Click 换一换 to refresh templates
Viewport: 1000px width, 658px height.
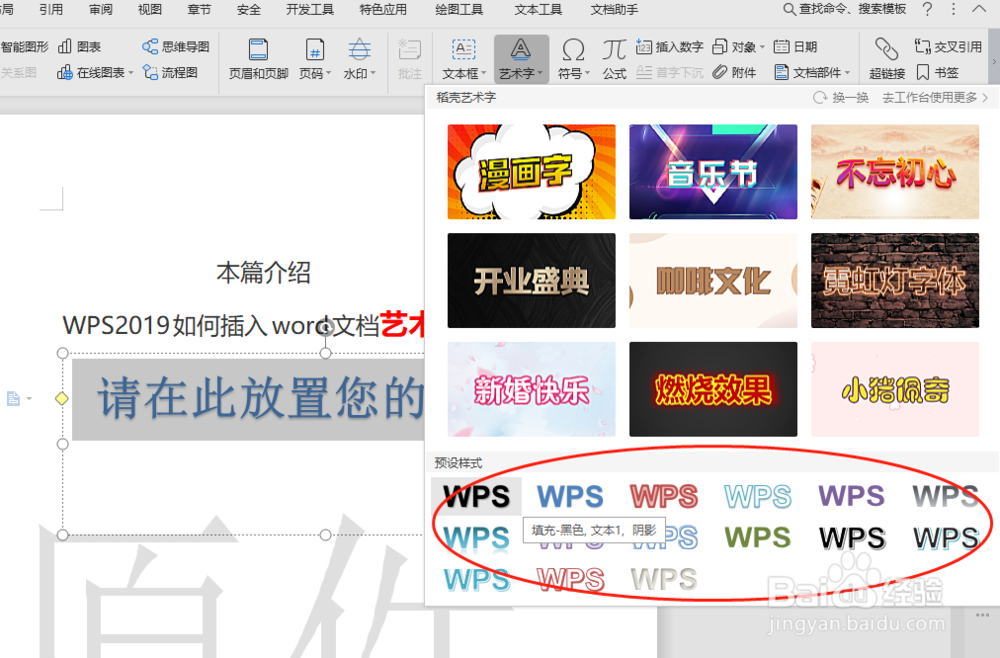(841, 98)
